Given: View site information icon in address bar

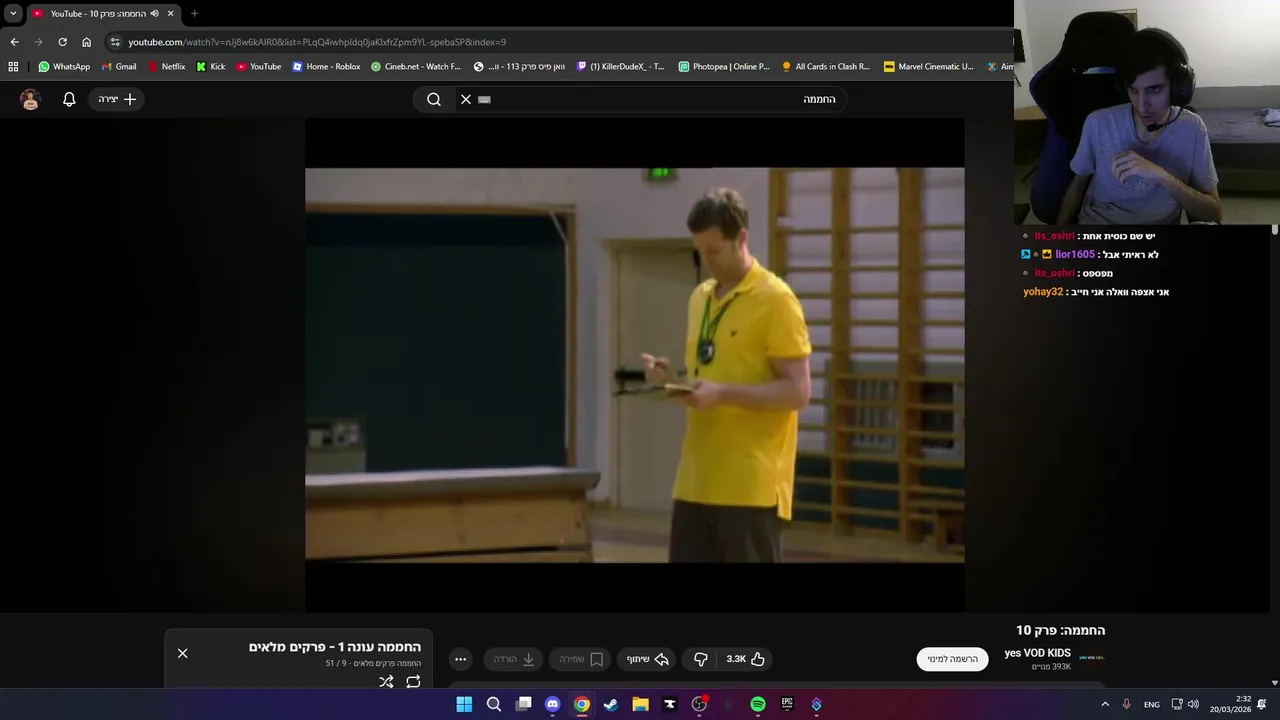Looking at the screenshot, I should [115, 42].
